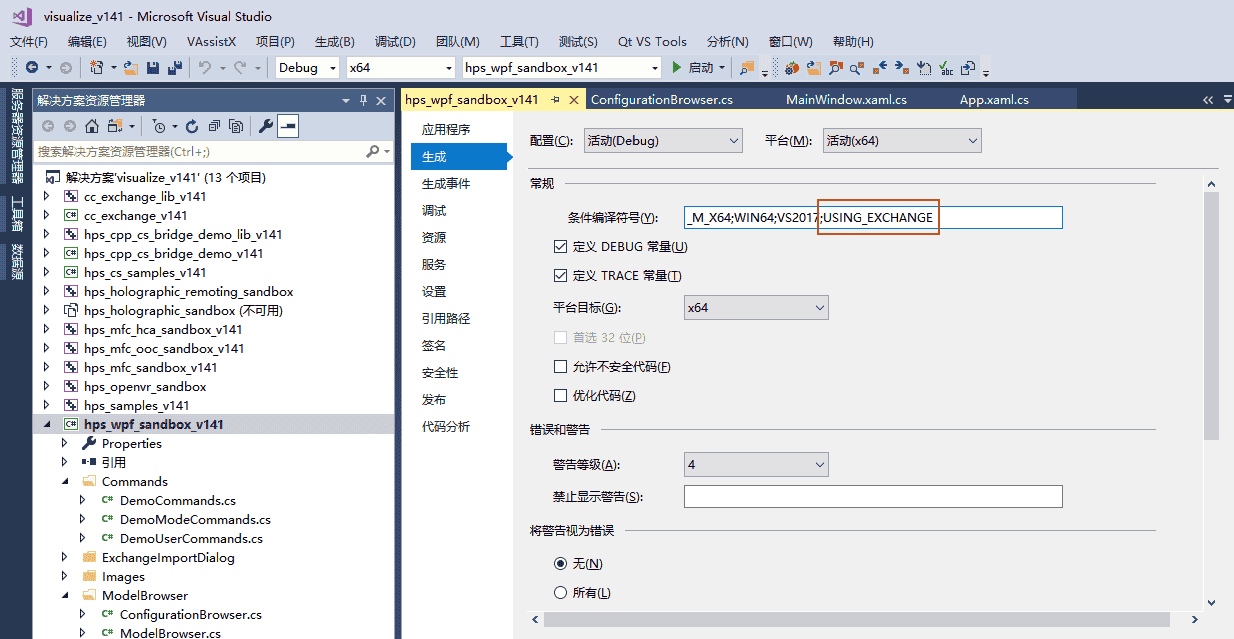Toggle the 定义 DEBUG 常量 checkbox
The width and height of the screenshot is (1234, 639).
(560, 246)
